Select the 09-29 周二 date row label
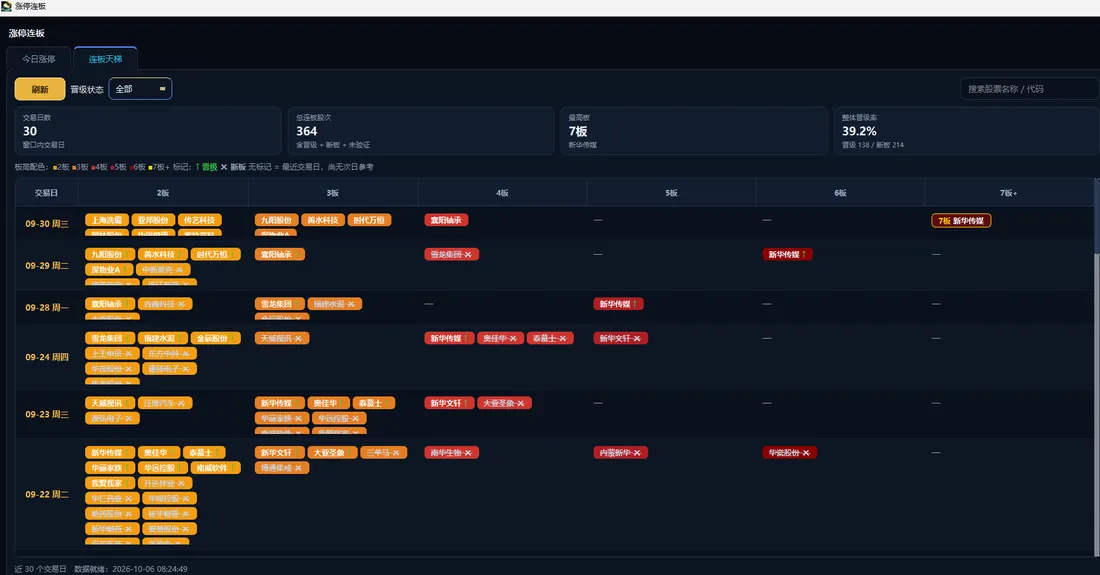 [47, 266]
